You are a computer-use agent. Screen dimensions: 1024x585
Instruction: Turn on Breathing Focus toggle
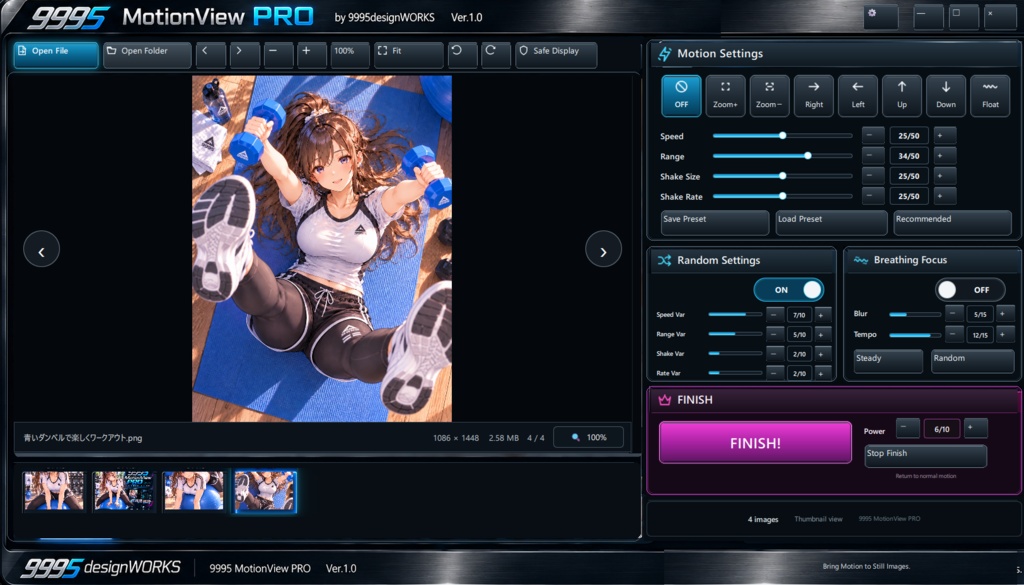click(x=970, y=290)
